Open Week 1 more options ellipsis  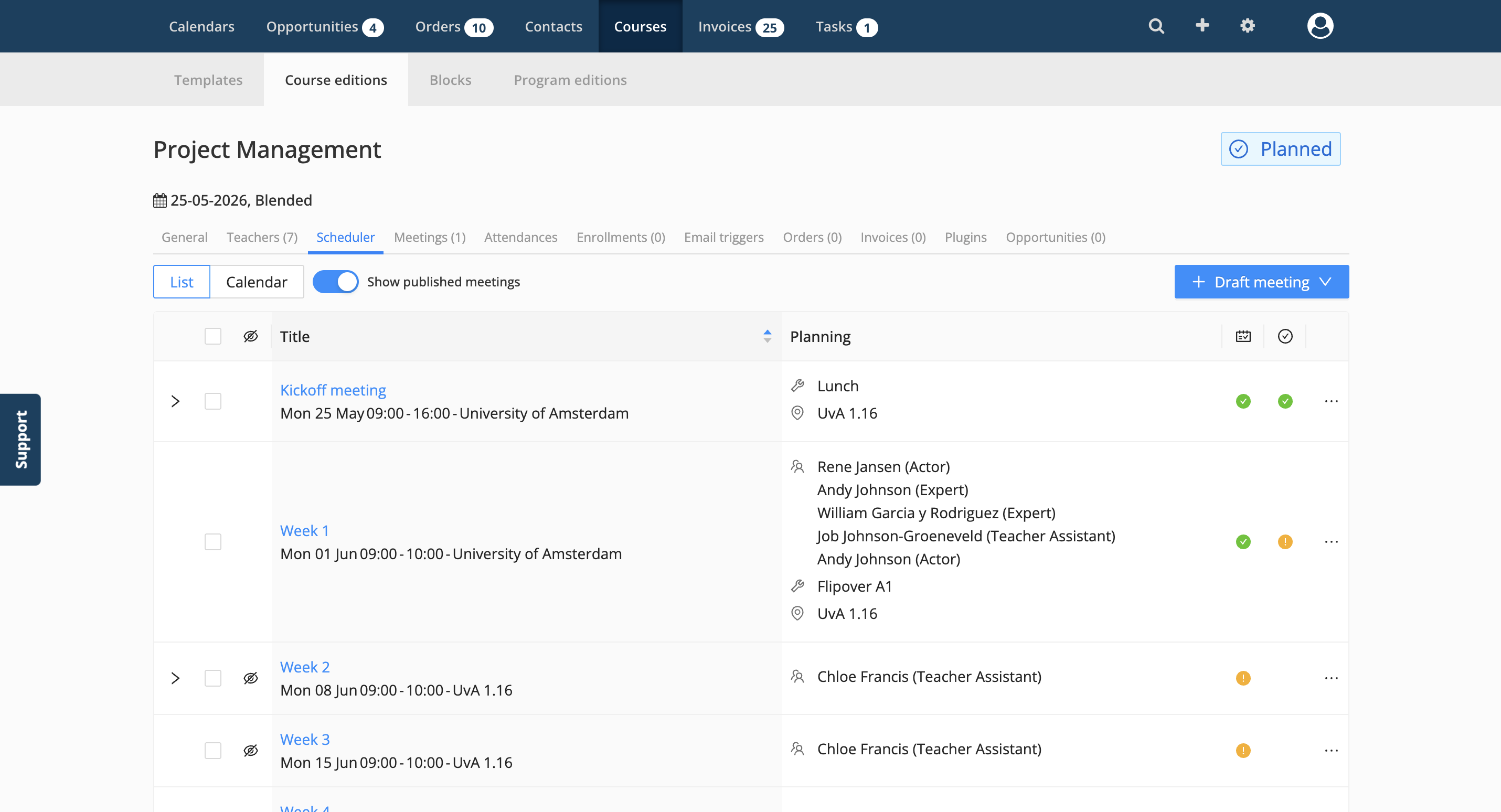[1331, 542]
